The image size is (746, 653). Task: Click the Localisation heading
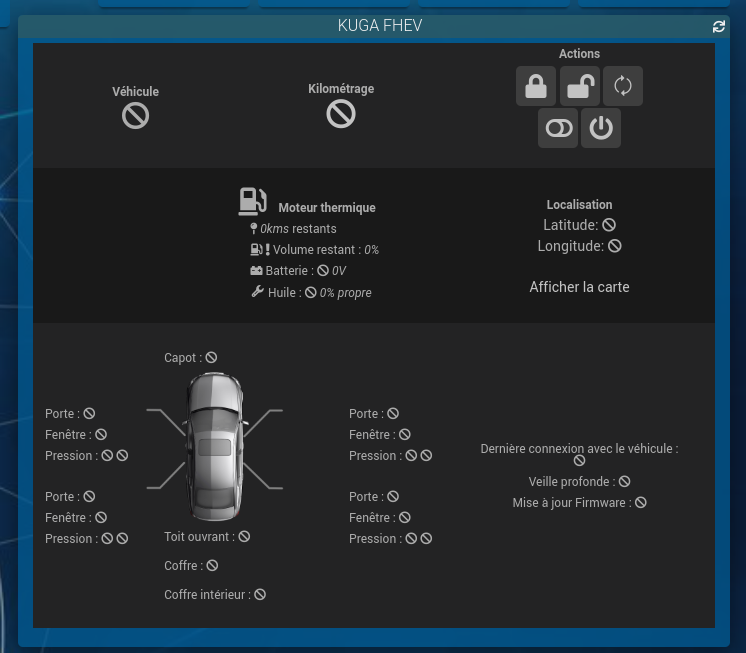coord(579,205)
